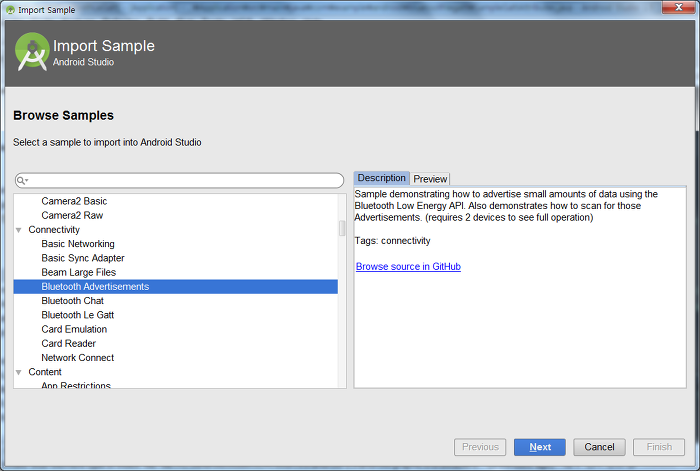The height and width of the screenshot is (471, 700).
Task: Click the Previous button
Action: click(480, 447)
